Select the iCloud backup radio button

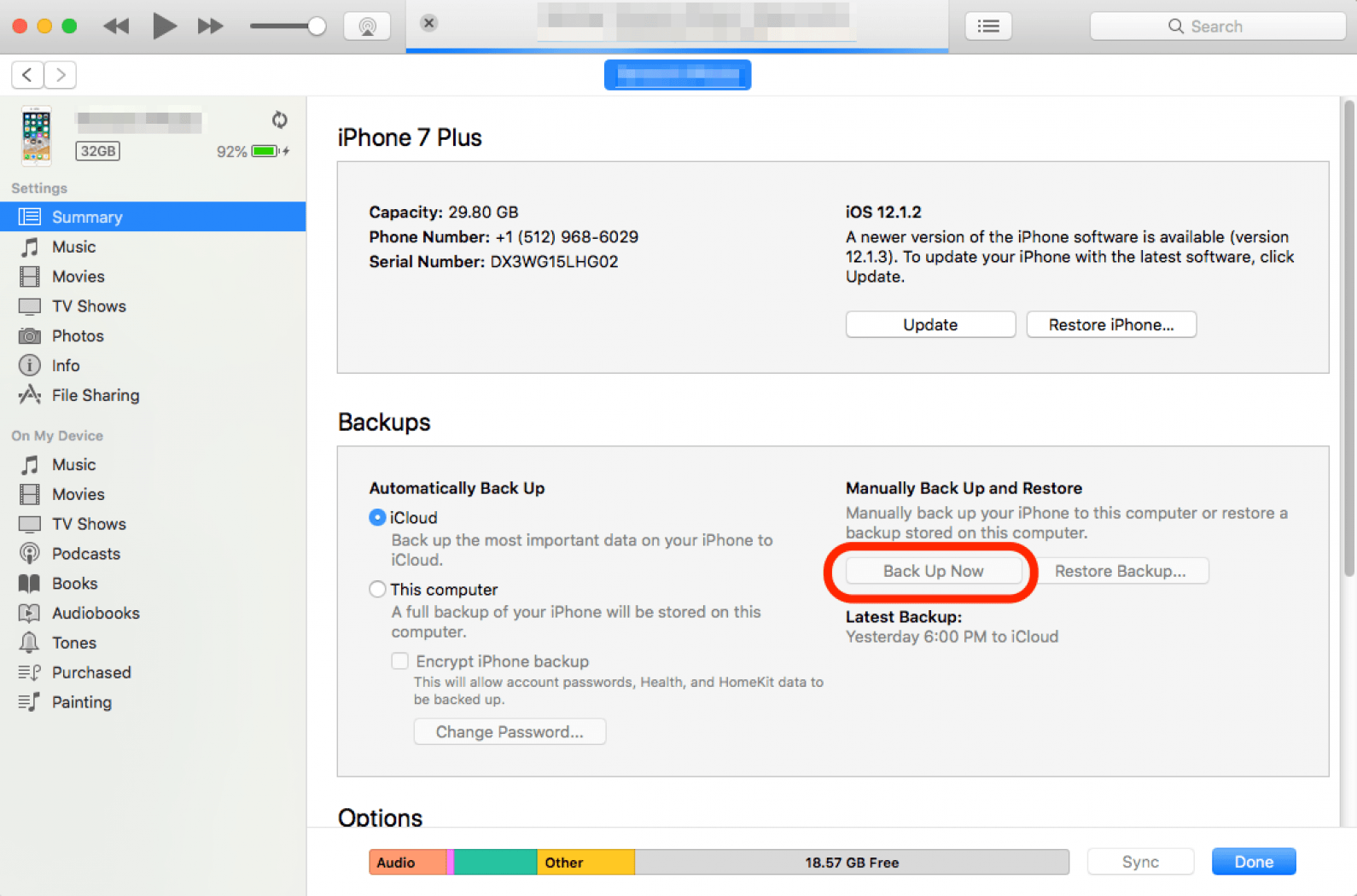[x=377, y=518]
